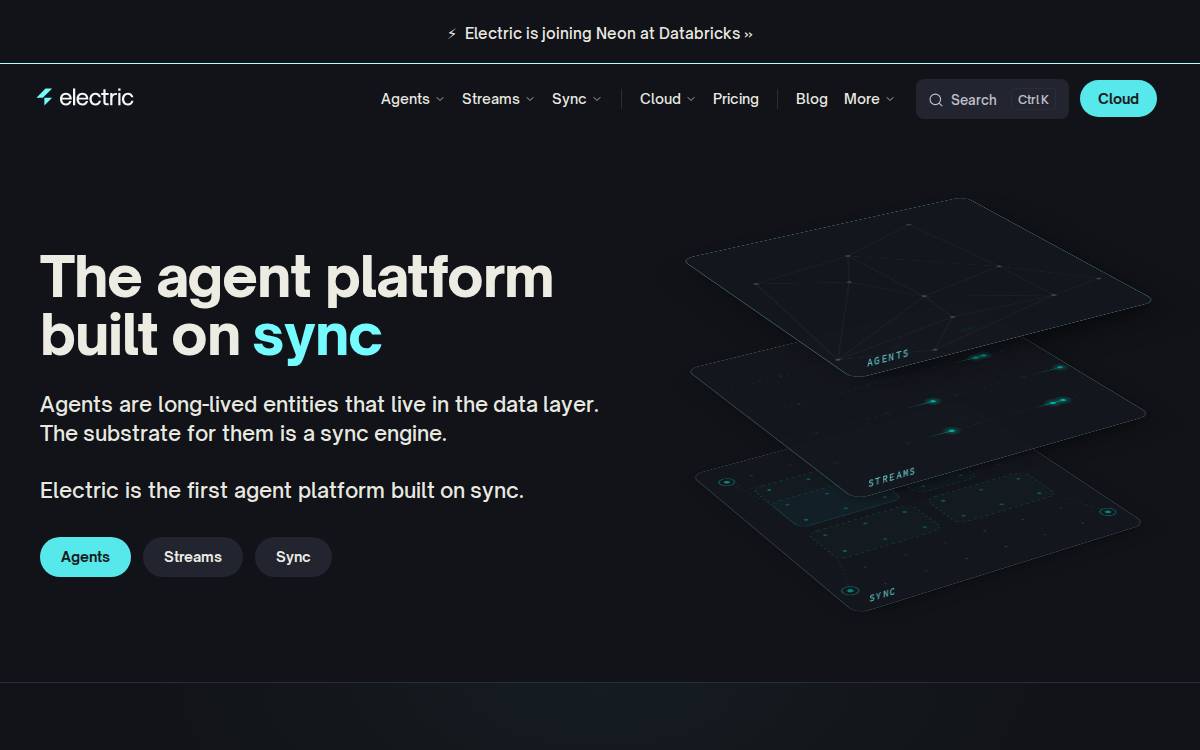This screenshot has width=1200, height=750.
Task: Click the cyan Cloud button
Action: [x=1118, y=99]
